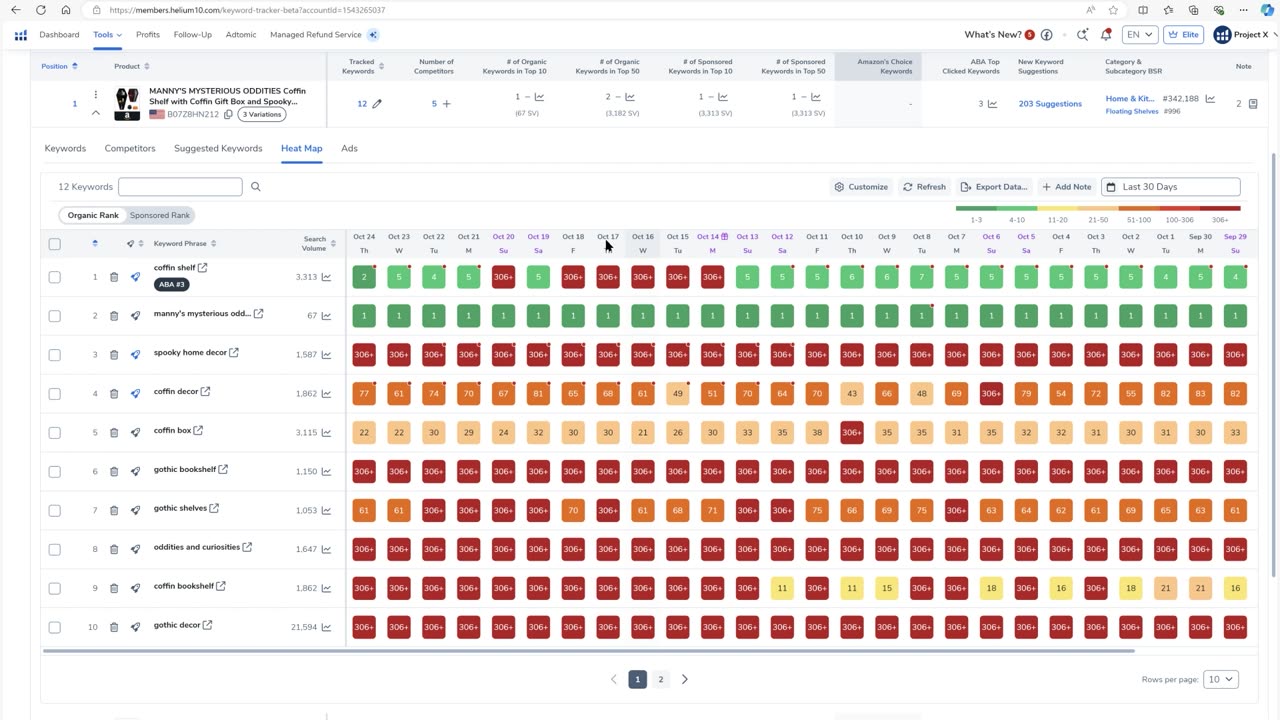1280x720 pixels.
Task: Delete the coffin shelf keyword via trash icon
Action: 114,277
